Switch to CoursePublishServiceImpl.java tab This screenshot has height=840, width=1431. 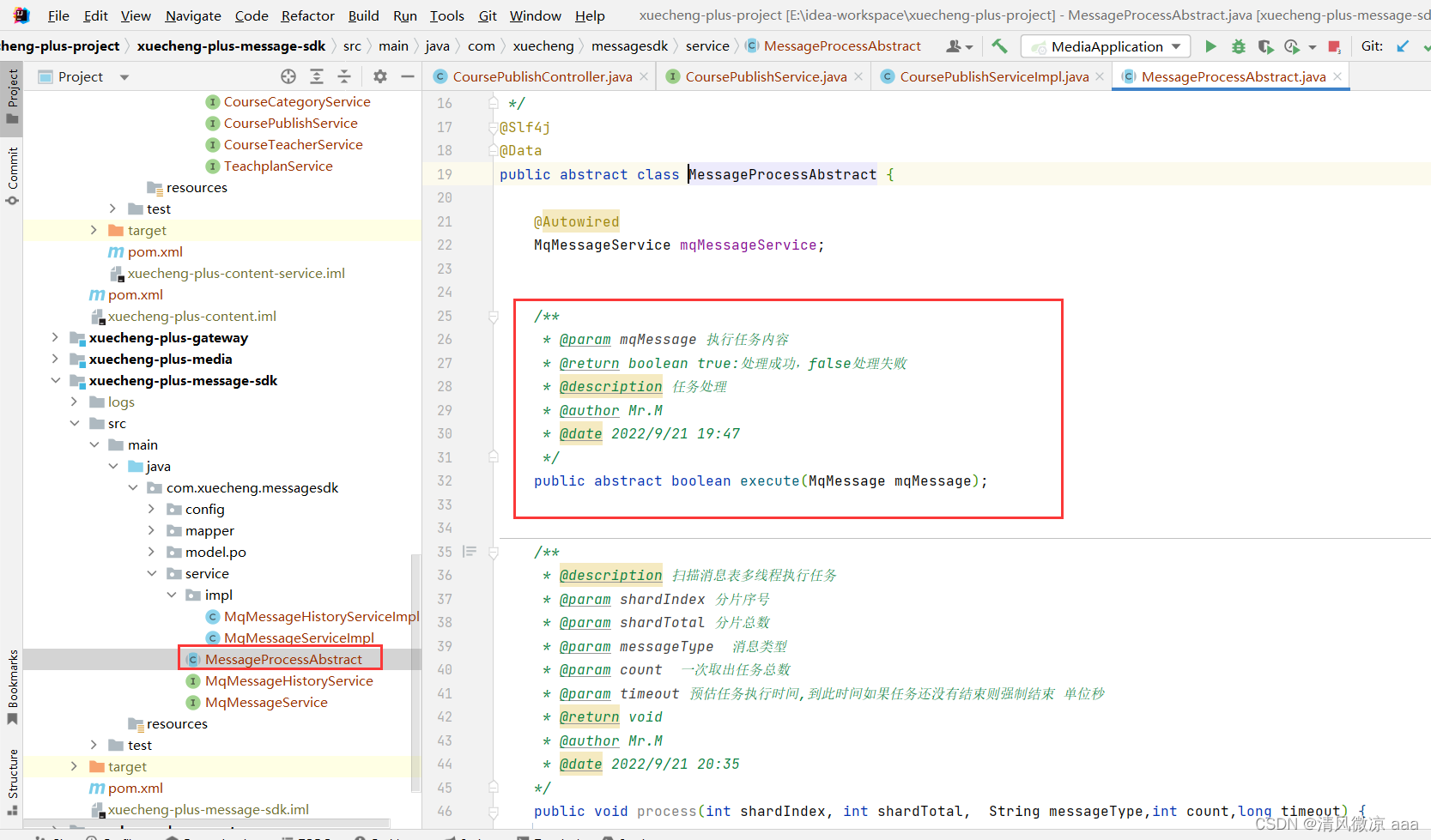(994, 76)
